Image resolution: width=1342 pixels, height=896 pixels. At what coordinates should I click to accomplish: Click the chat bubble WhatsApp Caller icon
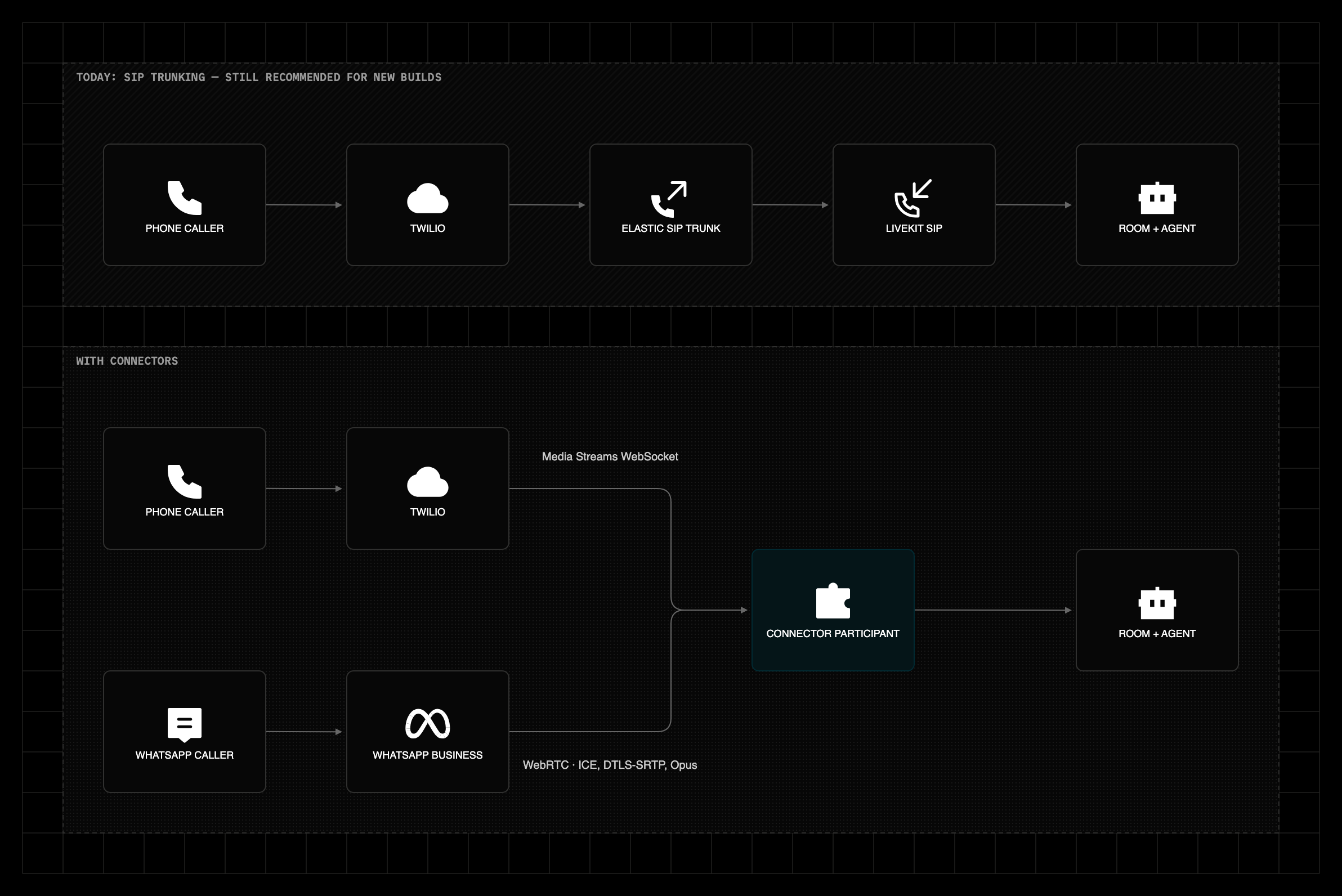[x=184, y=724]
